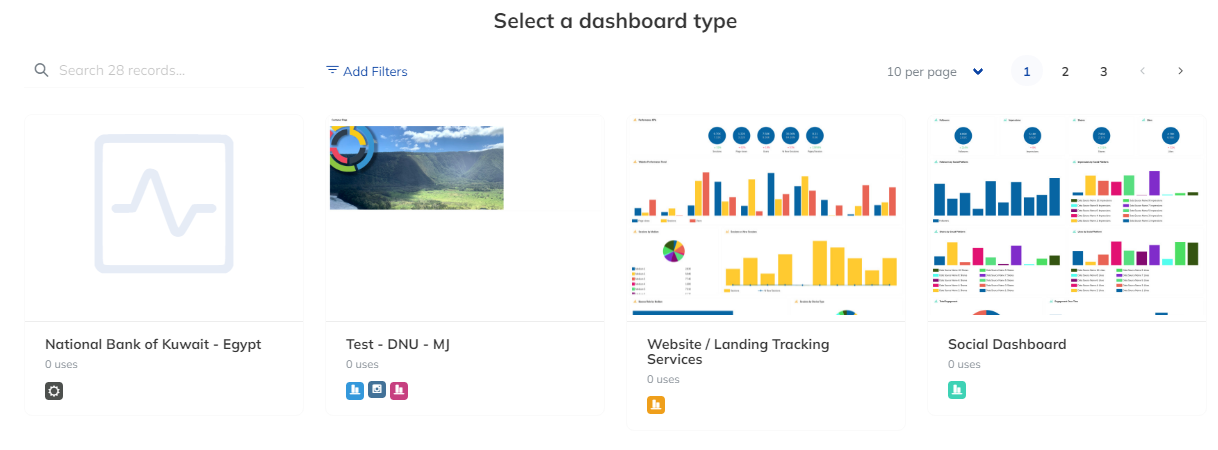Click the orange chart icon under Website / Landing Tracking

[656, 405]
